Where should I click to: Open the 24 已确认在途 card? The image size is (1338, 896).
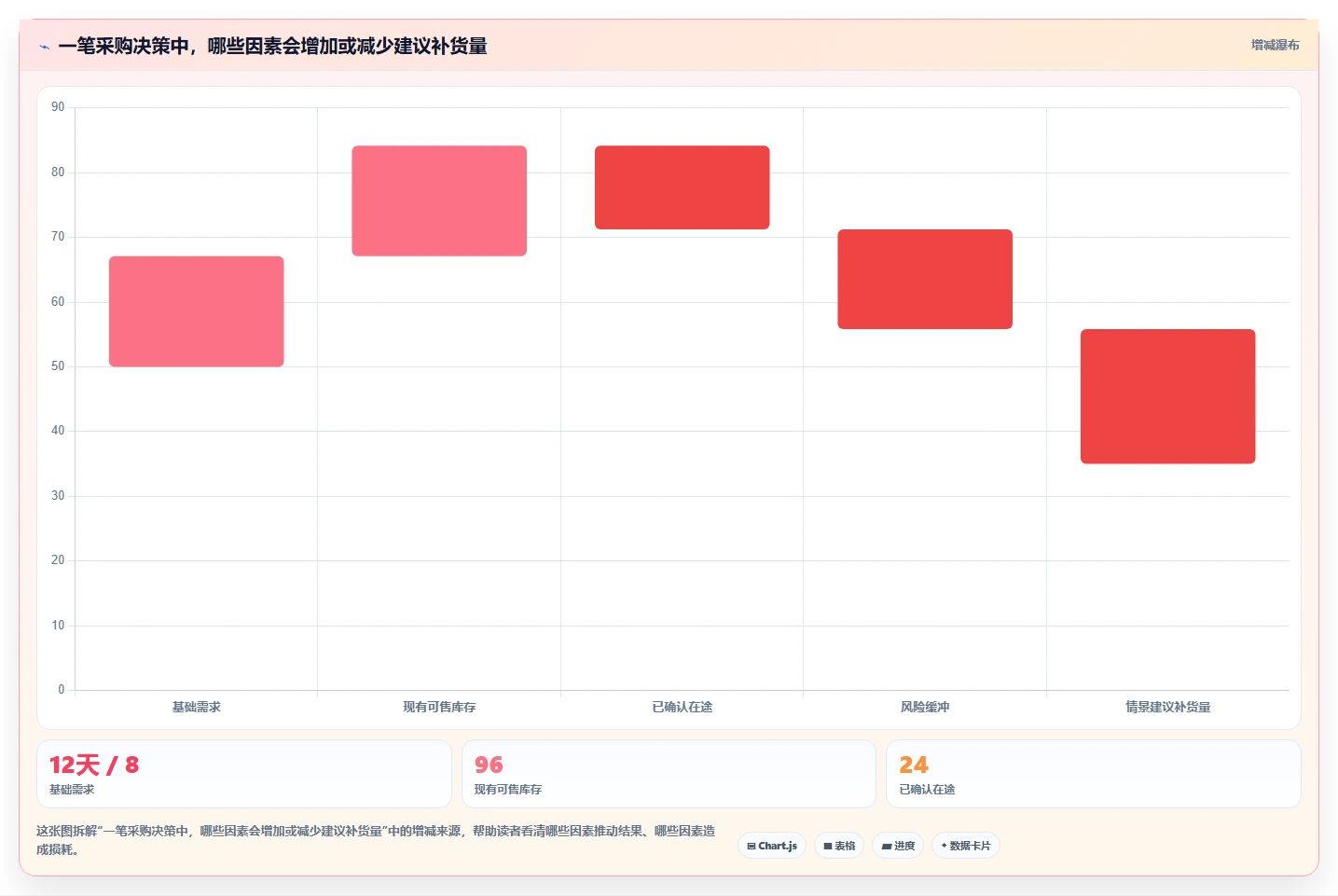[x=1093, y=774]
